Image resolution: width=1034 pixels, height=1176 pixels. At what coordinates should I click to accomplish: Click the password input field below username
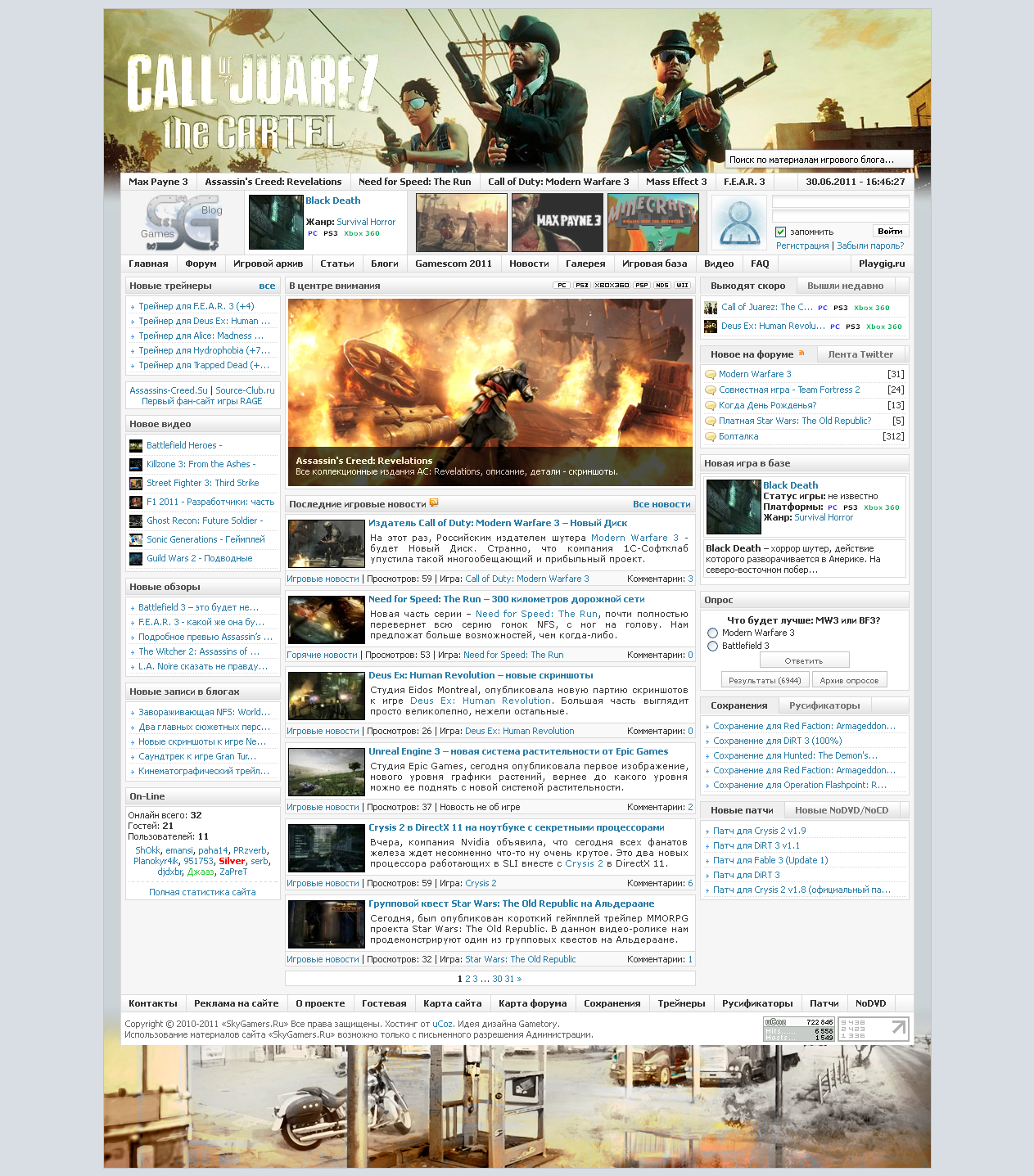pos(841,216)
